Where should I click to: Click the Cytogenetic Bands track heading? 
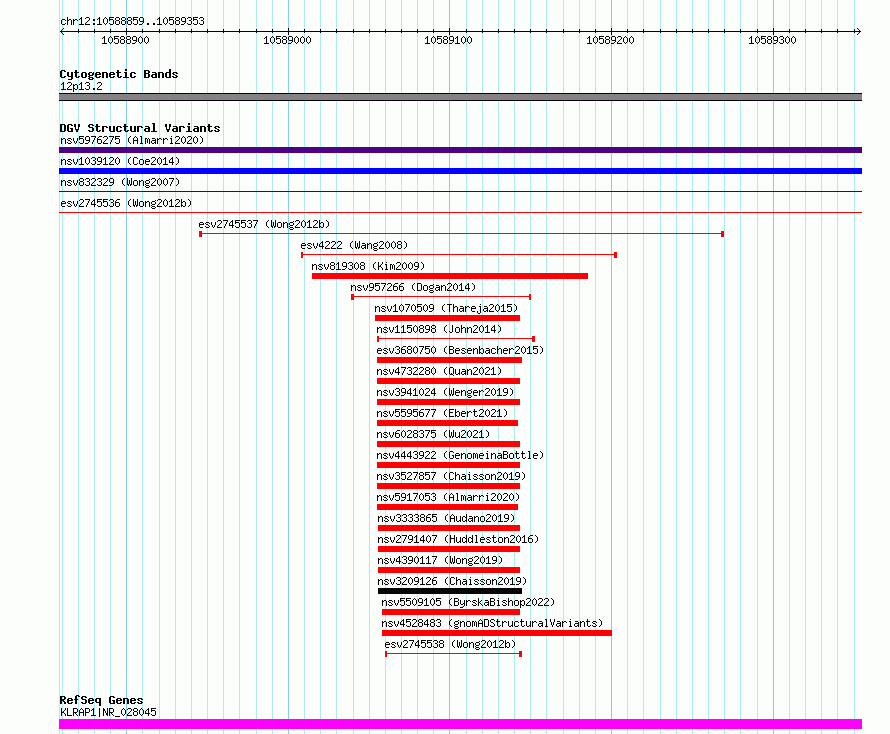click(119, 74)
